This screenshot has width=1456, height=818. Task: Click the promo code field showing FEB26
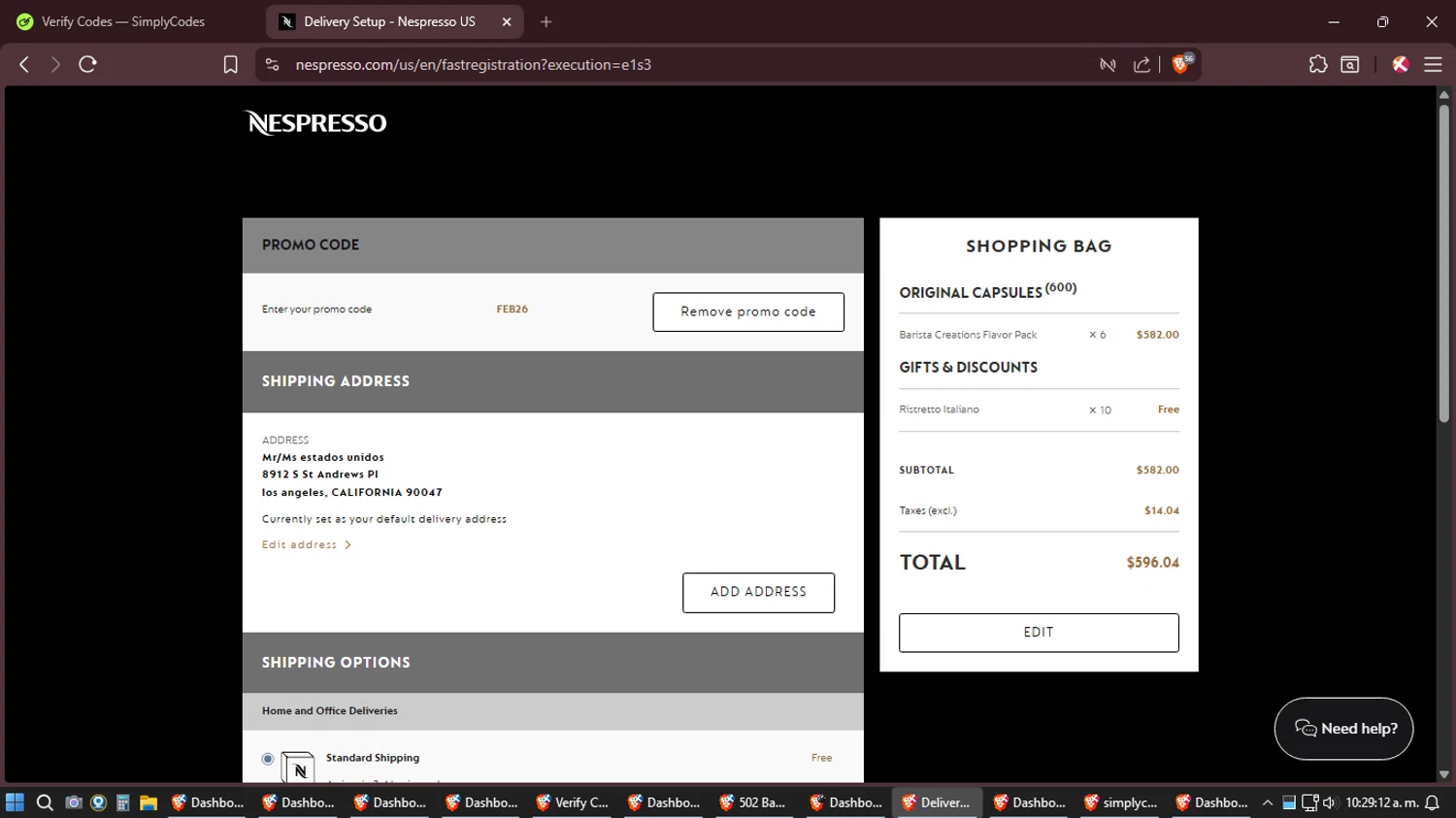(x=512, y=310)
